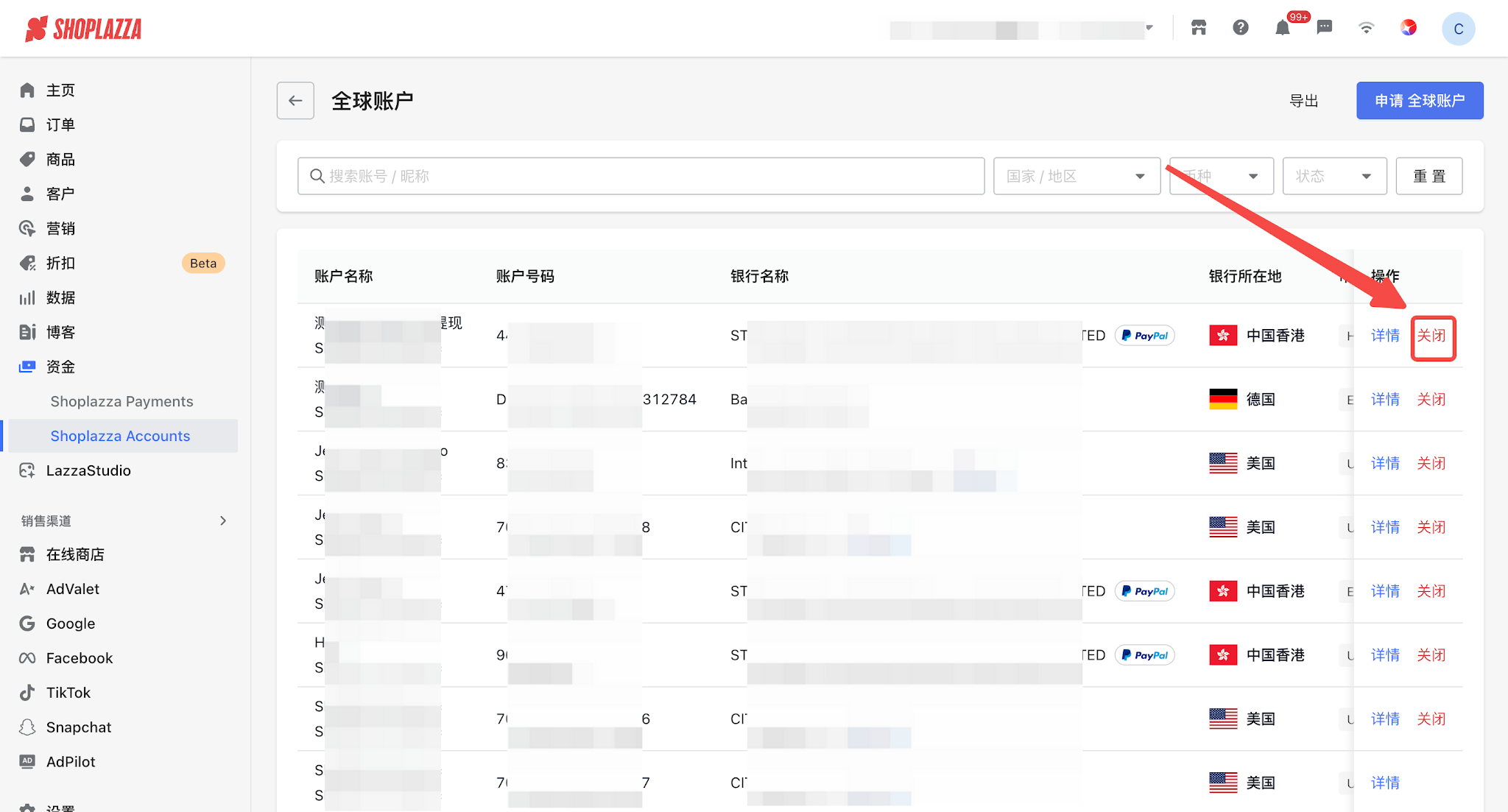The image size is (1508, 812).
Task: Click the 数据 analytics bar chart icon
Action: 27,297
